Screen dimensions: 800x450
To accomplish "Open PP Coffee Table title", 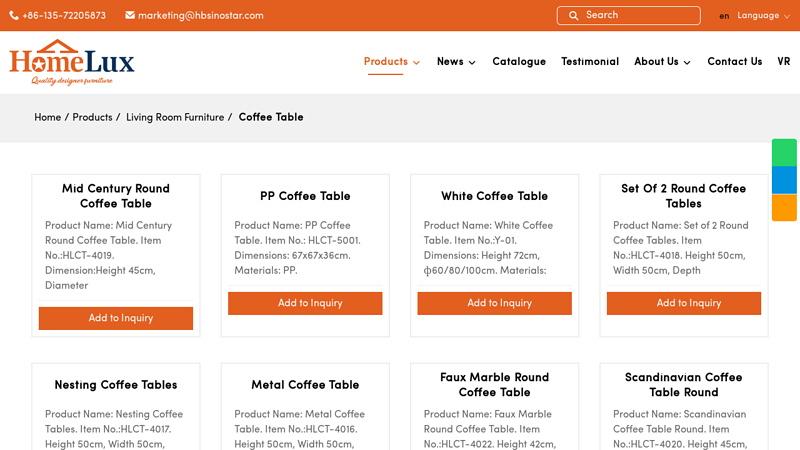I will (305, 196).
